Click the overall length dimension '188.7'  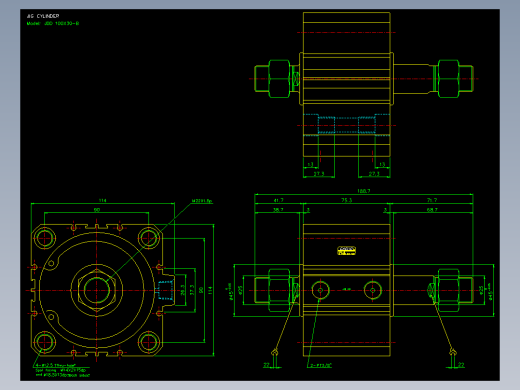[x=364, y=191]
